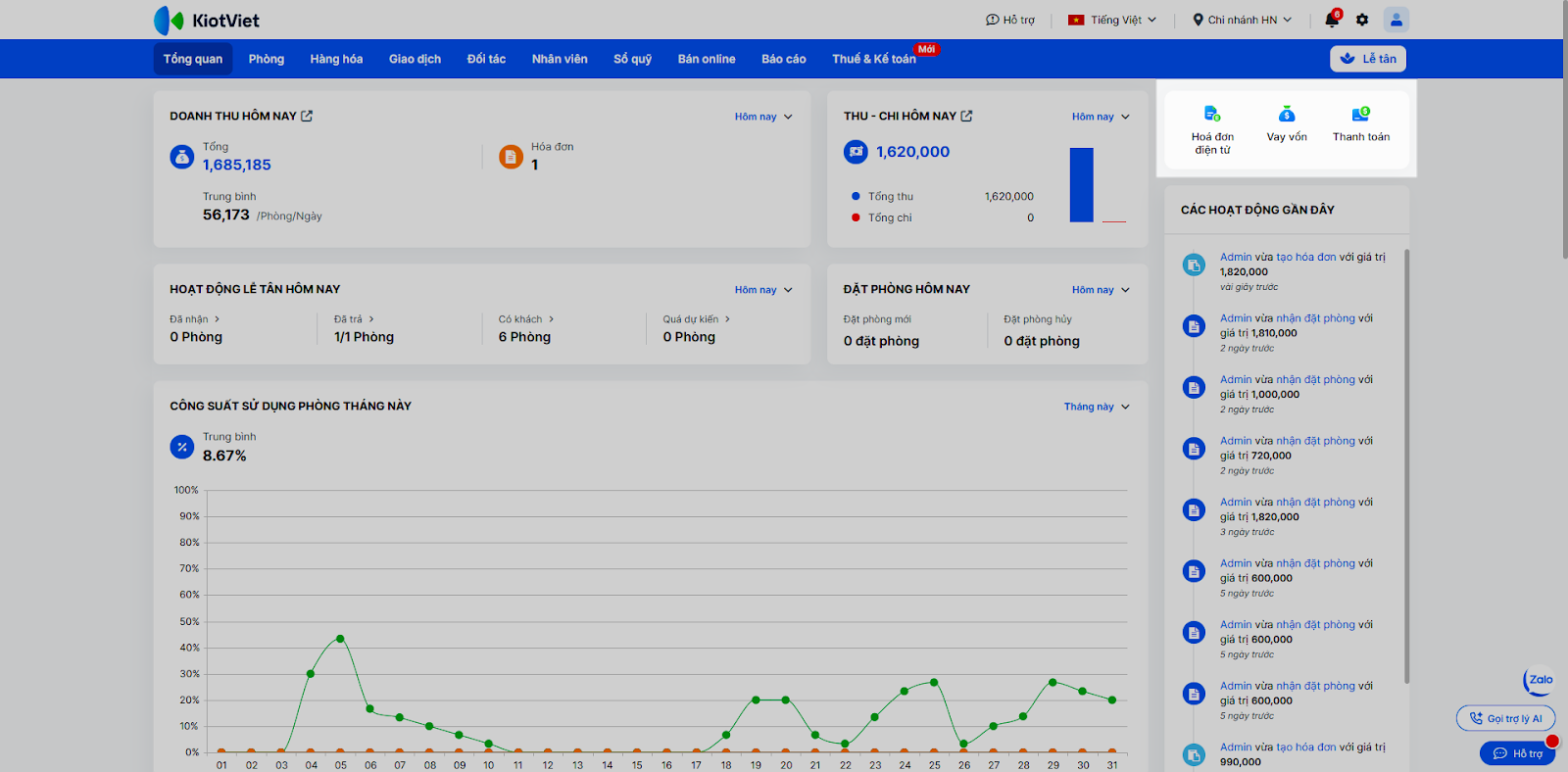Open the Báo cáo menu
Screen dimensions: 1568x772
(784, 59)
